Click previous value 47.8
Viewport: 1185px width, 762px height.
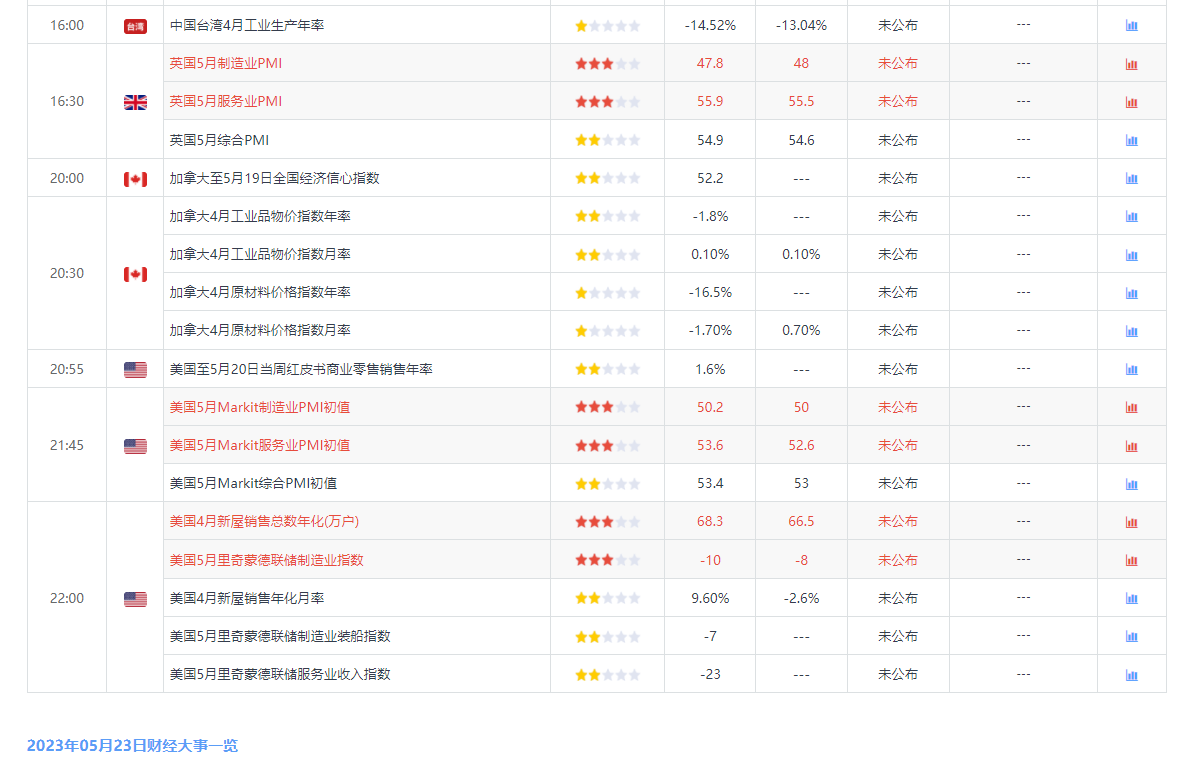(x=710, y=64)
